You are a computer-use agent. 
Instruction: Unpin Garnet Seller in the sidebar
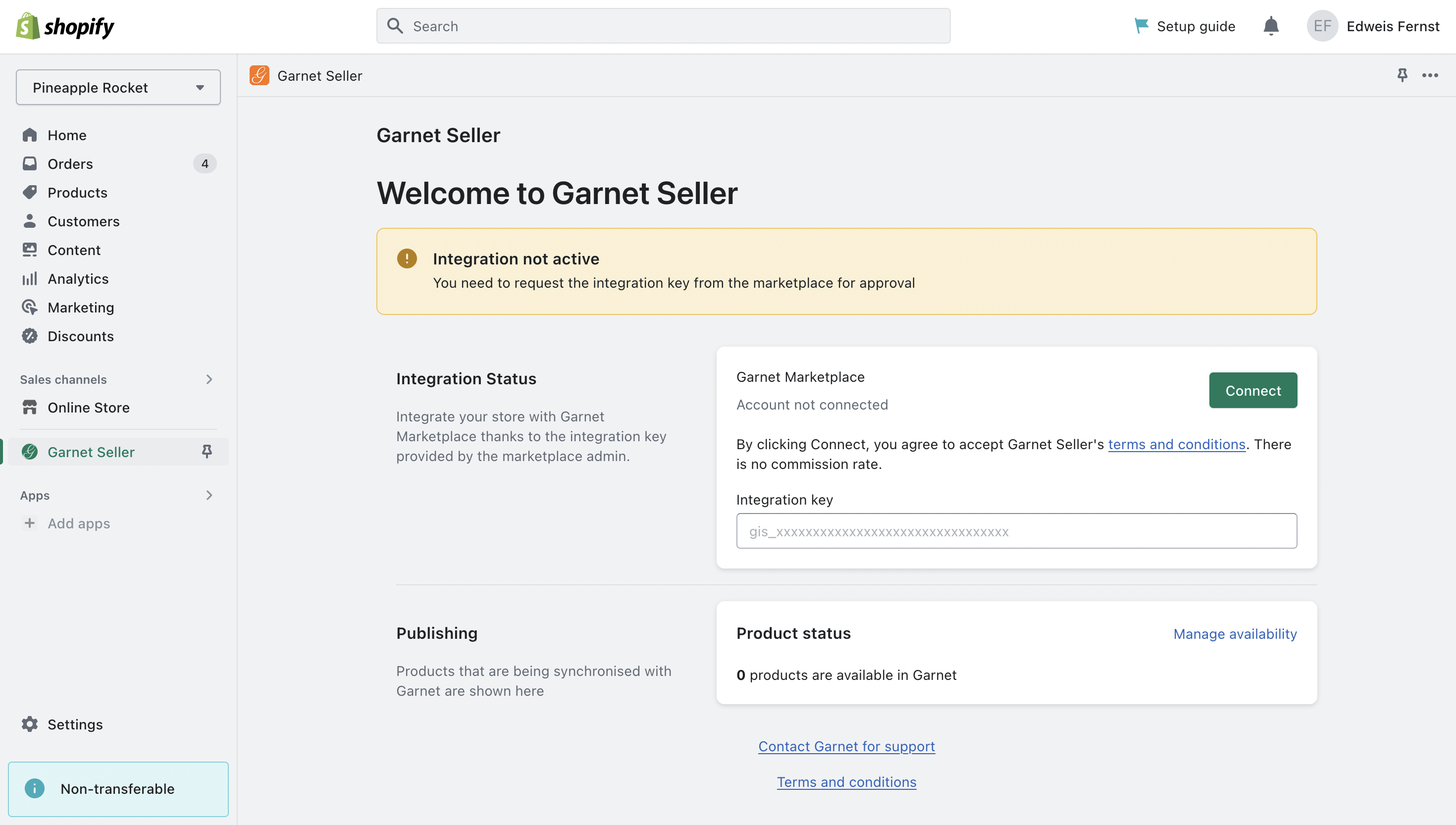(207, 452)
